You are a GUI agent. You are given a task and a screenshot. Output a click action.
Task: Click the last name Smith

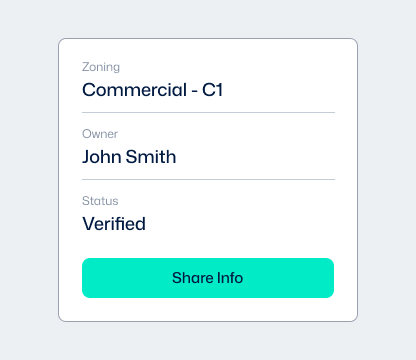[x=151, y=157]
